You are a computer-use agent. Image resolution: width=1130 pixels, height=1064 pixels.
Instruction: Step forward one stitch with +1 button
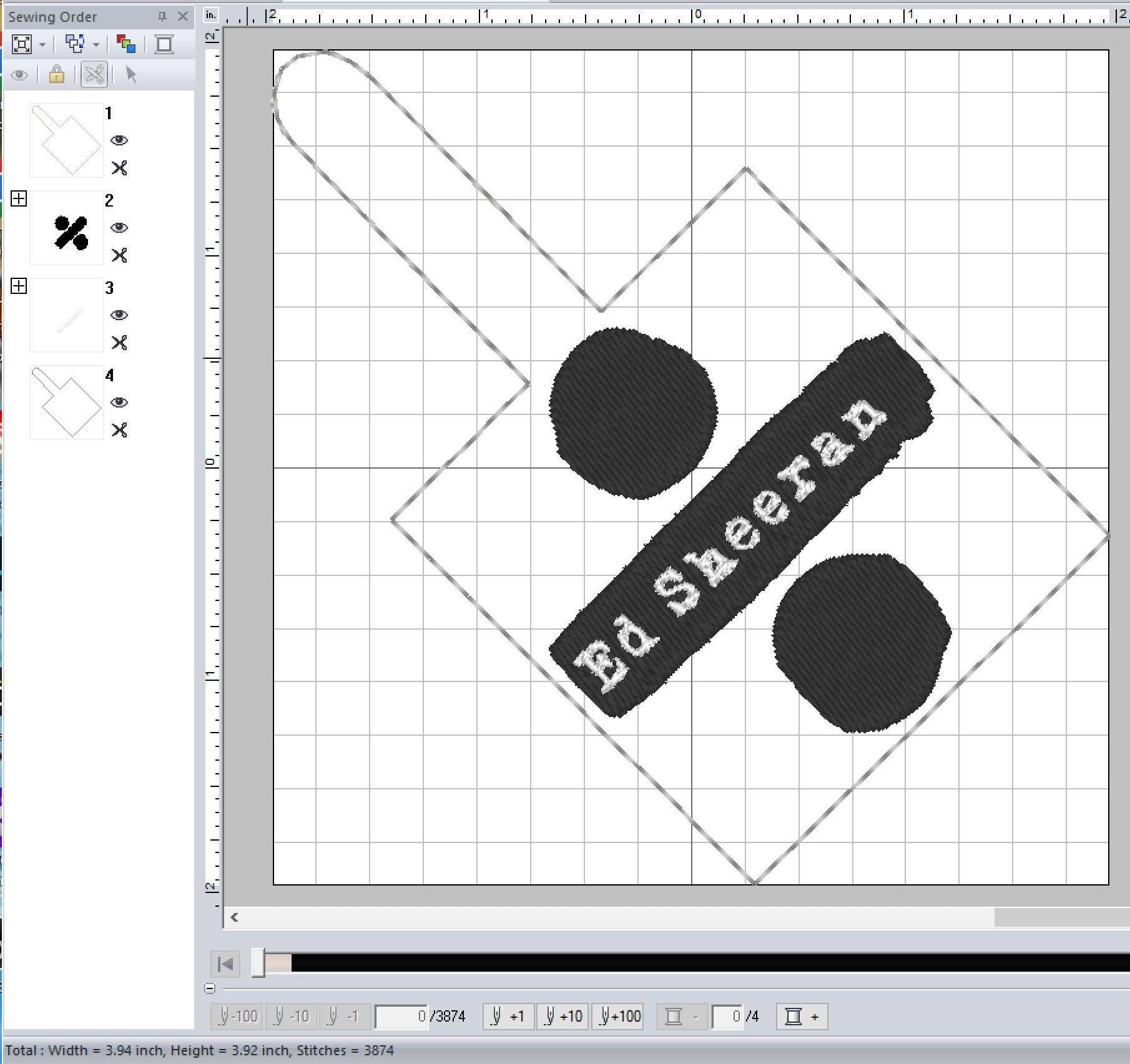click(508, 1017)
